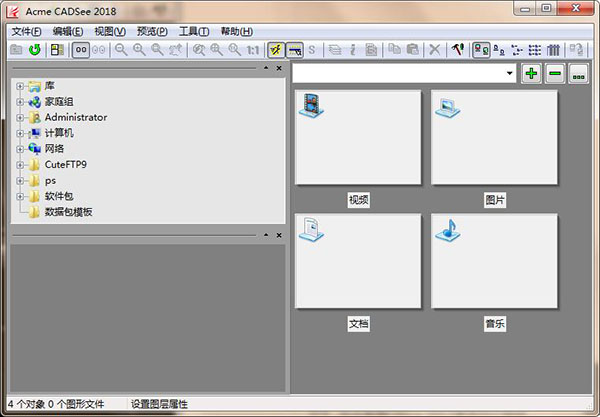This screenshot has width=600, height=417.
Task: Click the green plus add button
Action: click(x=531, y=73)
